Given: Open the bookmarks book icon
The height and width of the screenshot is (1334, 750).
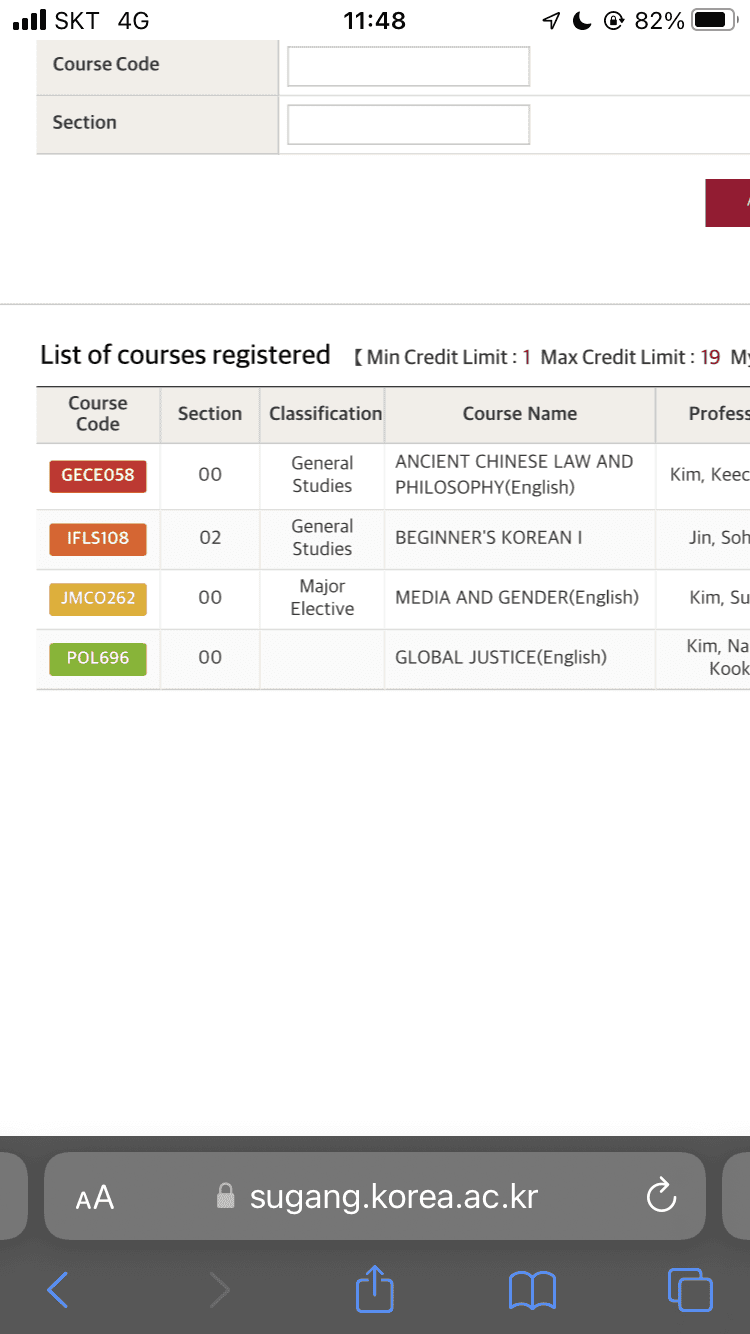Looking at the screenshot, I should click(532, 1290).
